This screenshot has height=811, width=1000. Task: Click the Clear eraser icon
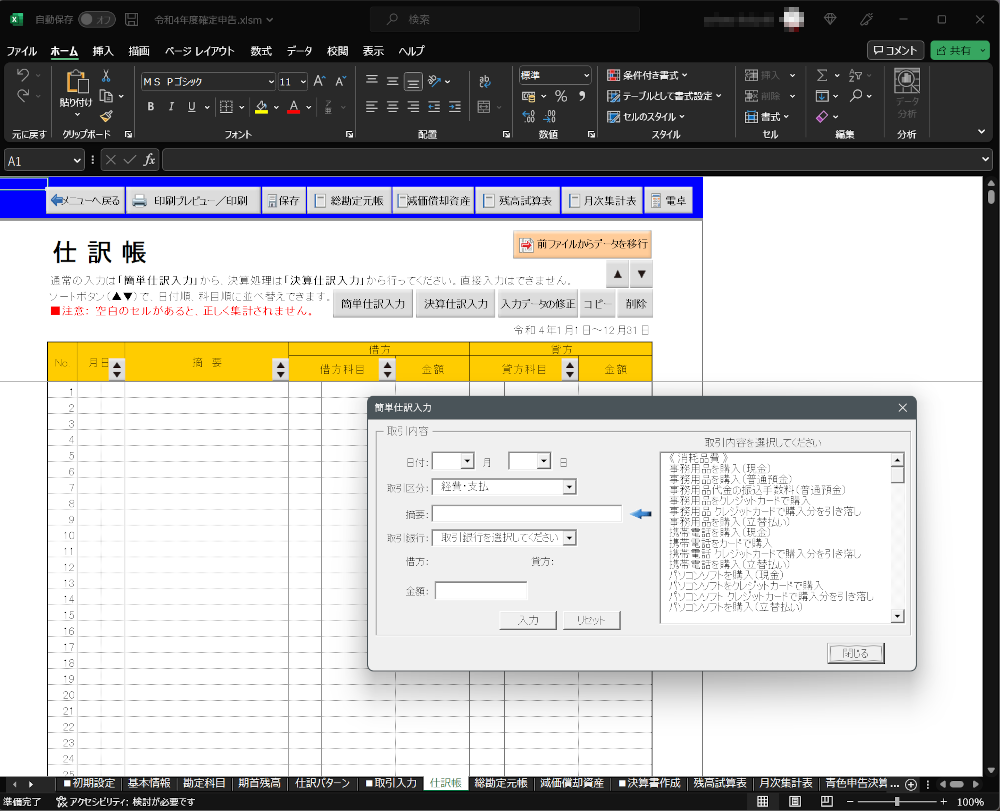(822, 116)
